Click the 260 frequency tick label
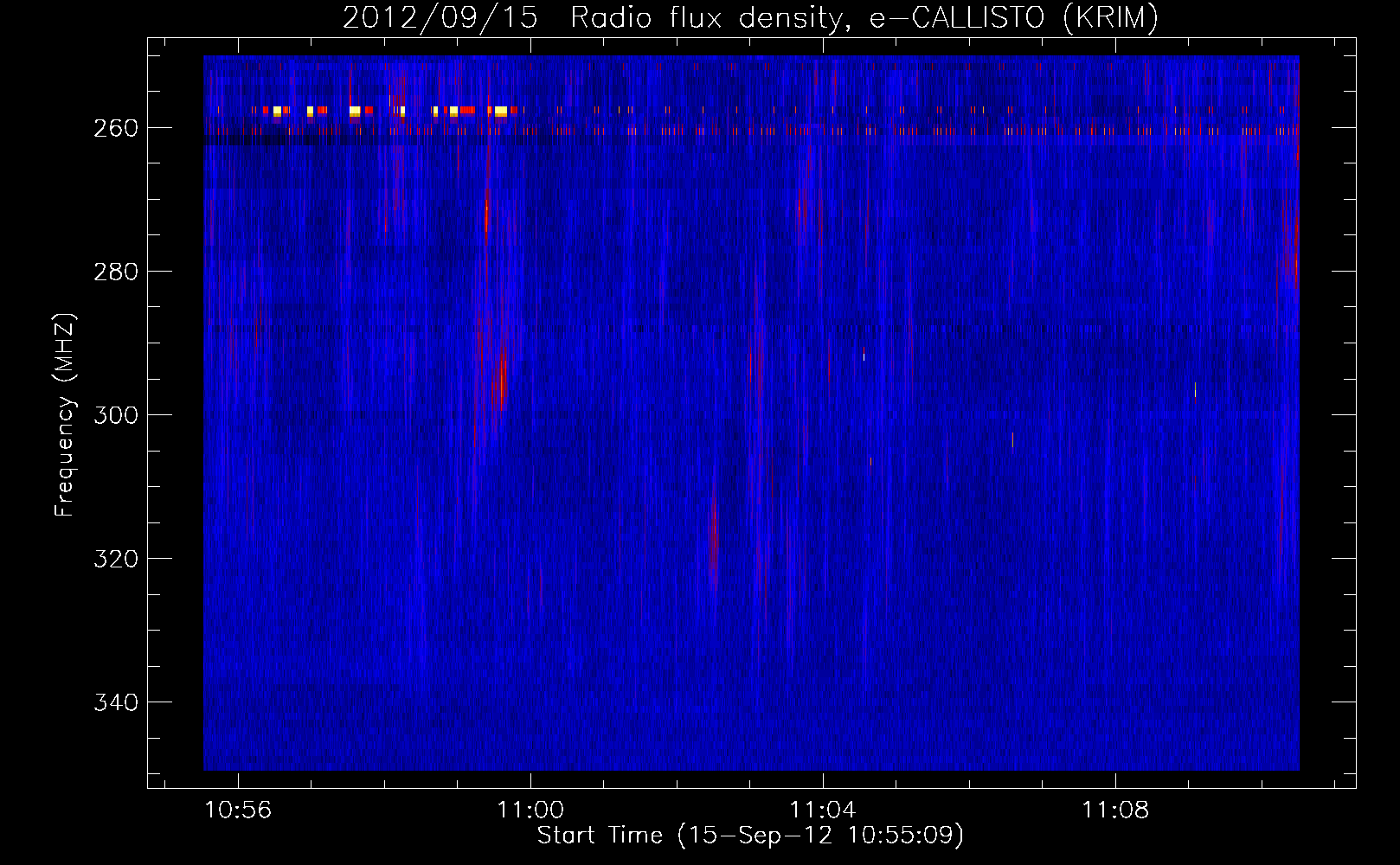The image size is (1400, 865). click(x=116, y=128)
